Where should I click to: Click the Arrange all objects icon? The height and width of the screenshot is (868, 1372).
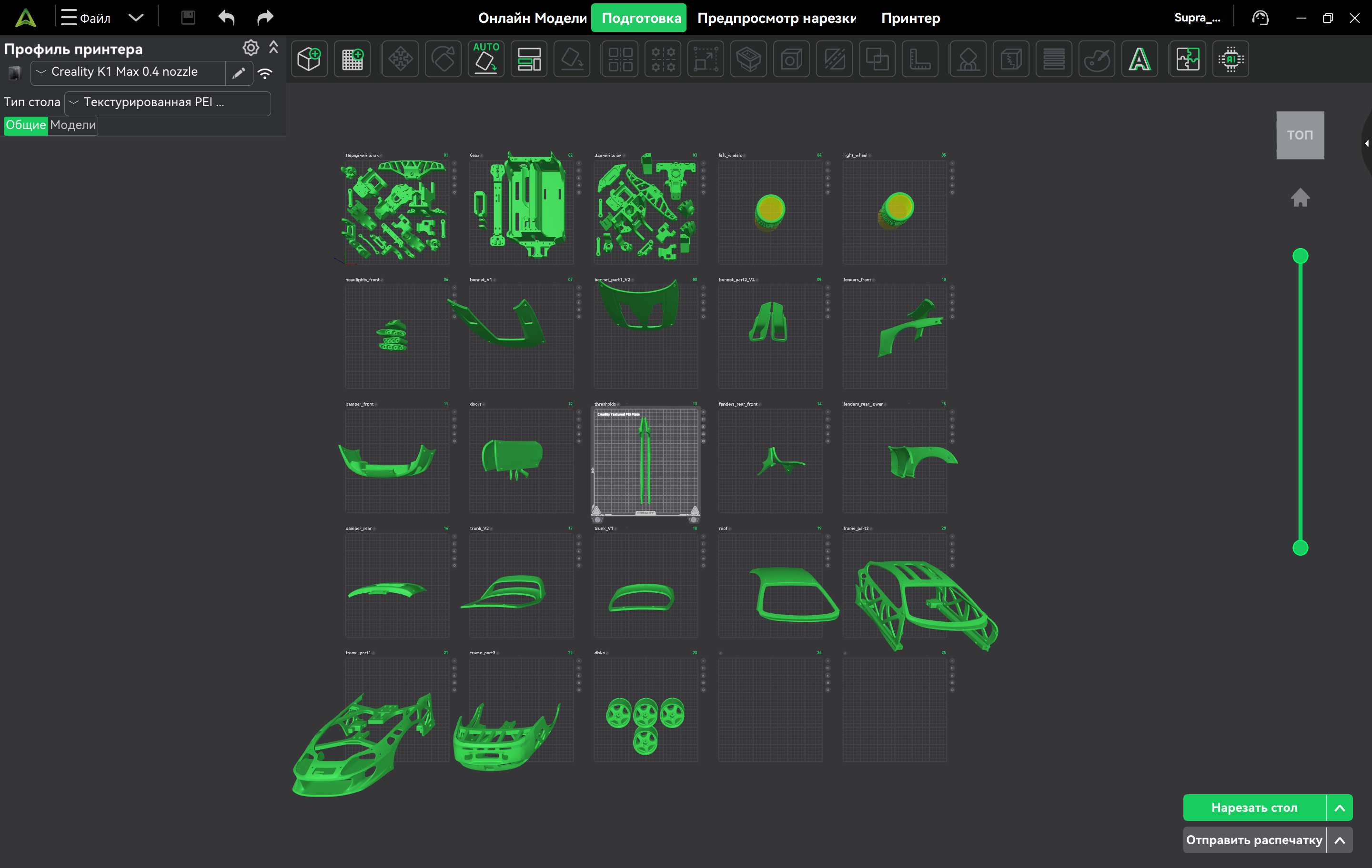point(529,59)
